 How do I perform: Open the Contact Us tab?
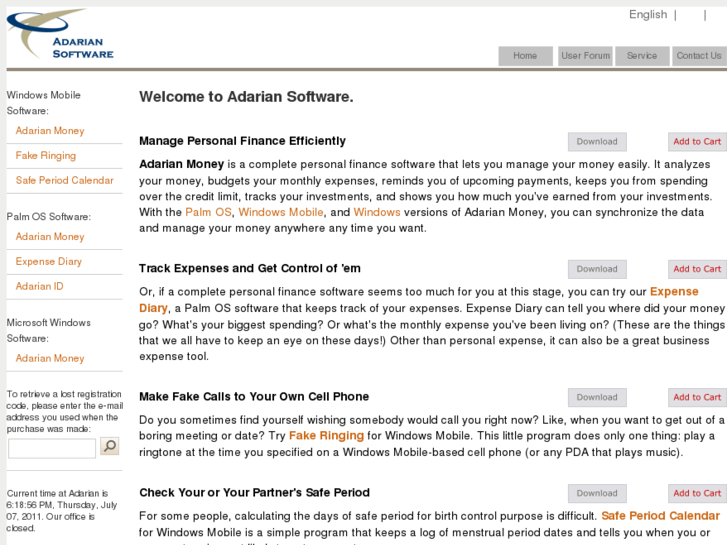[699, 56]
